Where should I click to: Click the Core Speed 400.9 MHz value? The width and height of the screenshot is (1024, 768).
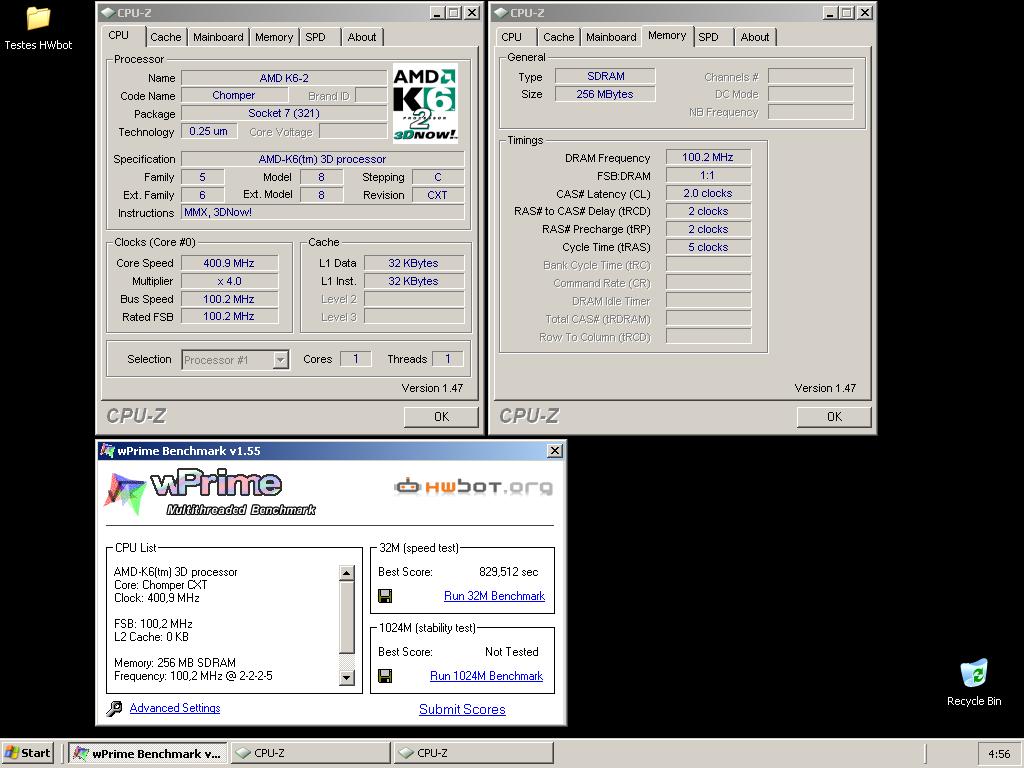tap(229, 263)
